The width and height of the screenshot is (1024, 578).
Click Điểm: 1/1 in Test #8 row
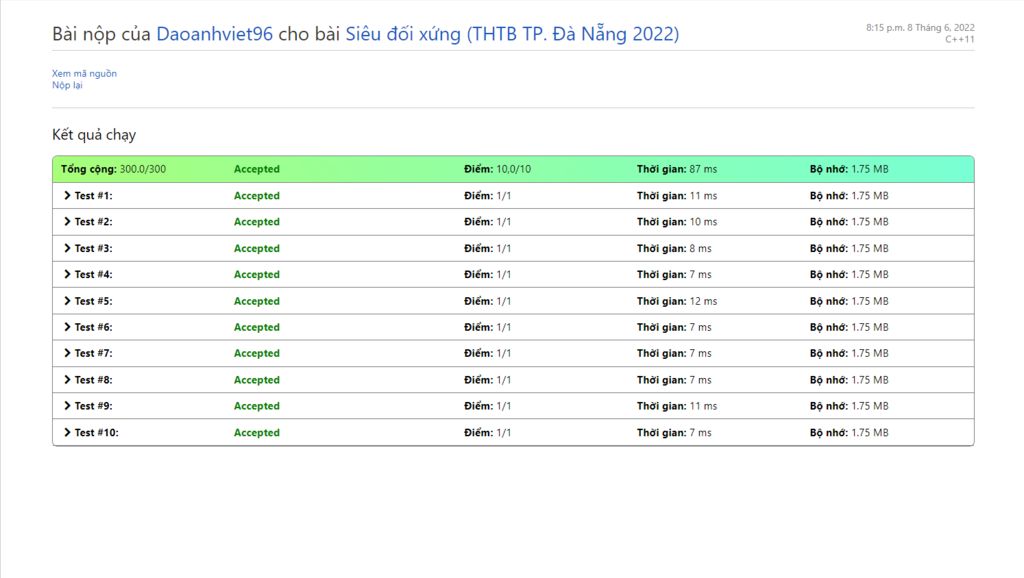488,379
